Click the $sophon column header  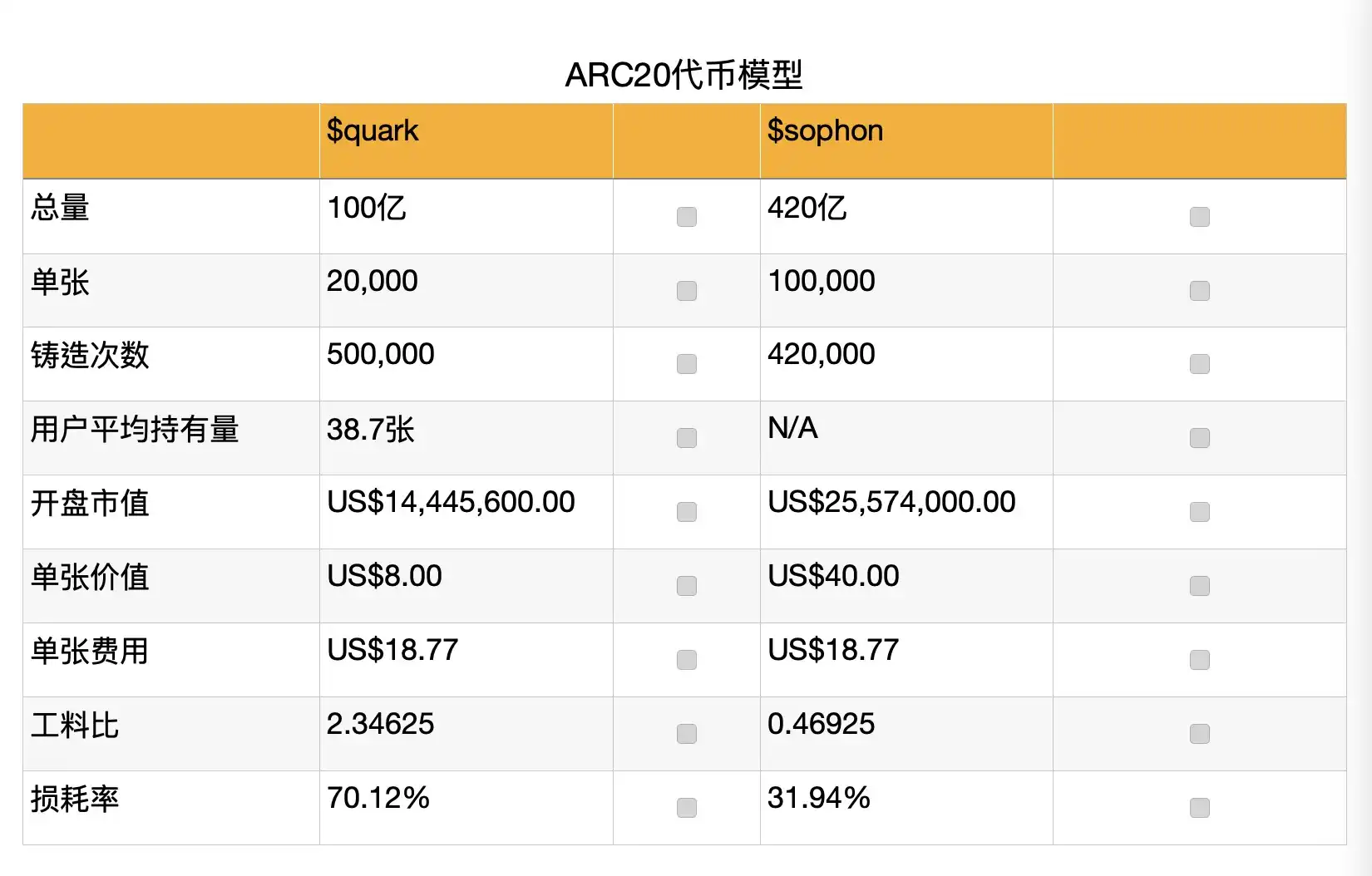(x=825, y=130)
